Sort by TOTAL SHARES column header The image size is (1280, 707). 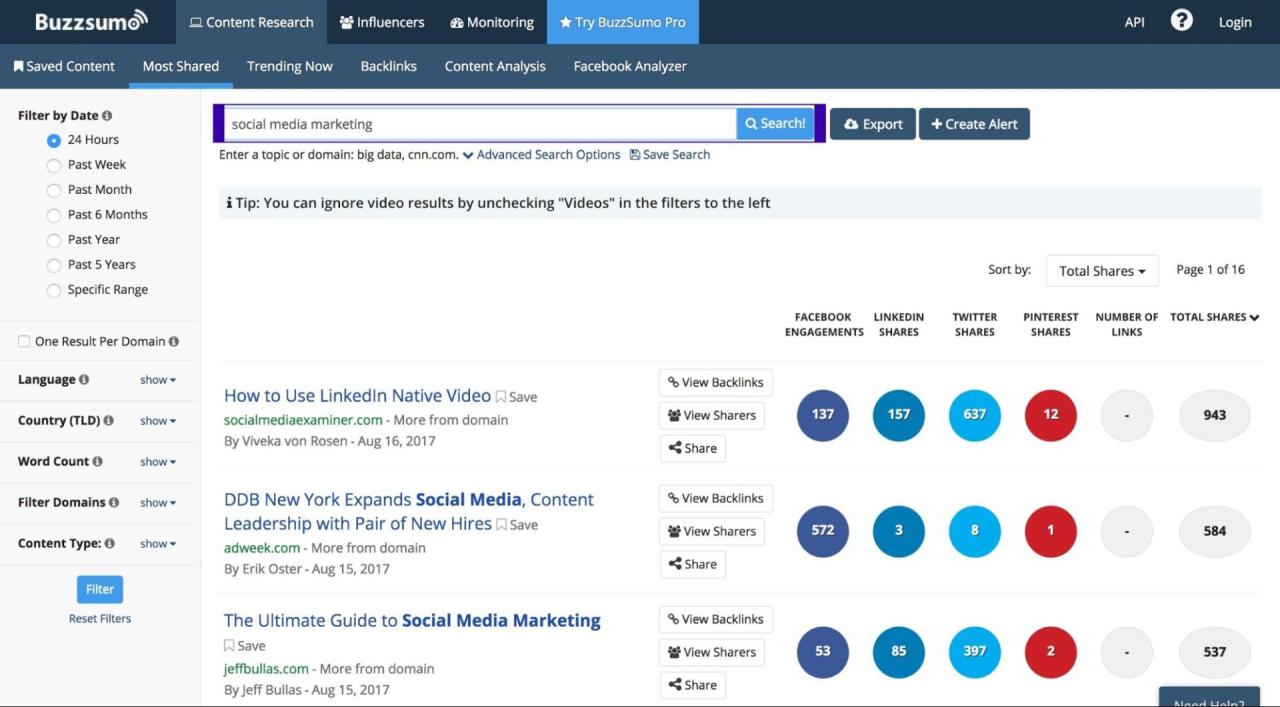1214,317
